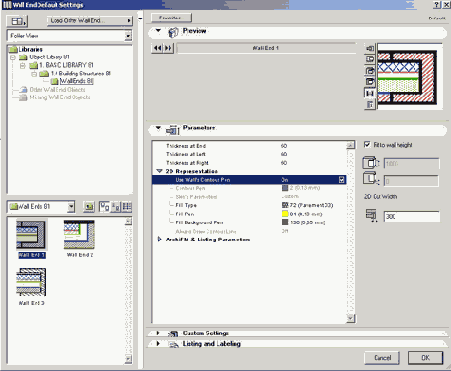Select the Wall End 2 thumbnail

pos(79,235)
